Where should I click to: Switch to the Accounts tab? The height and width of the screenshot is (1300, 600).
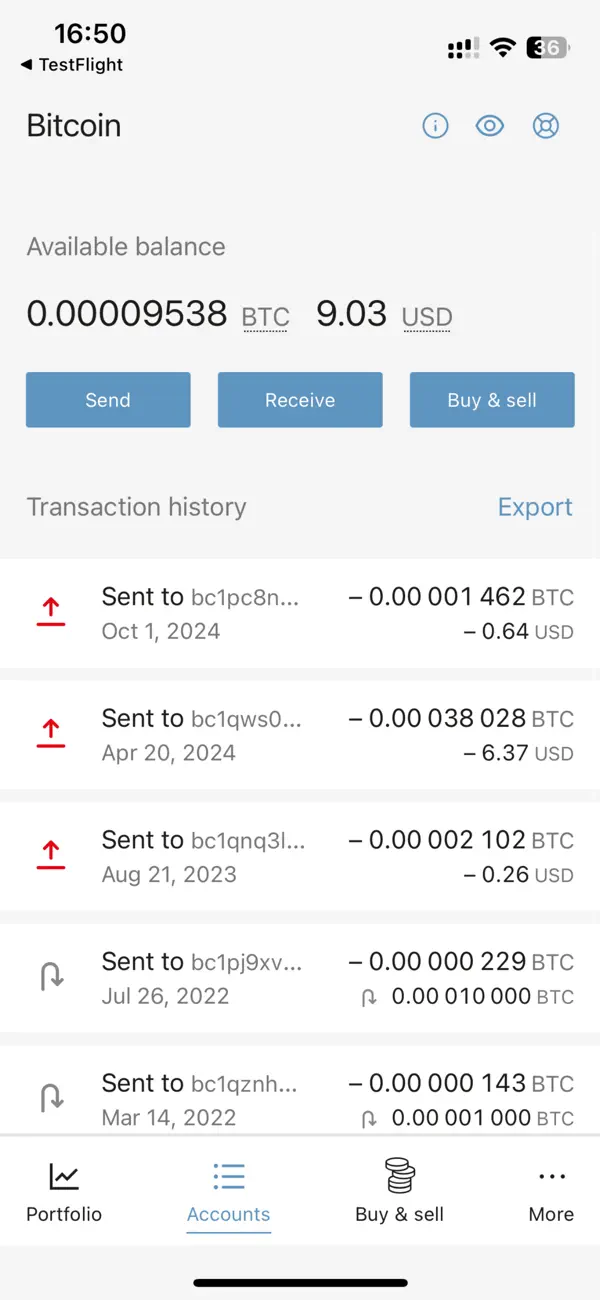coord(228,1190)
